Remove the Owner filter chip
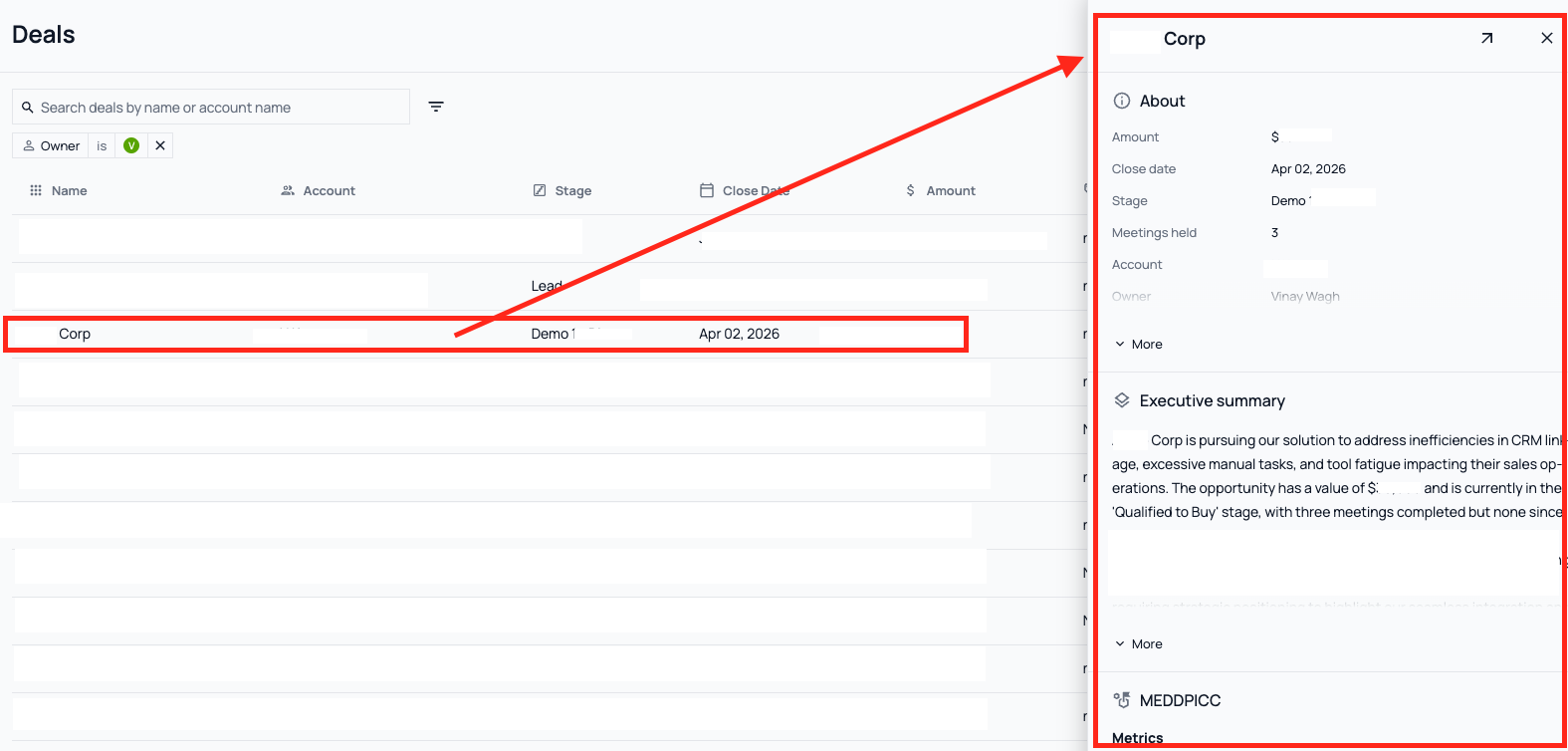The height and width of the screenshot is (751, 1568). click(x=160, y=145)
